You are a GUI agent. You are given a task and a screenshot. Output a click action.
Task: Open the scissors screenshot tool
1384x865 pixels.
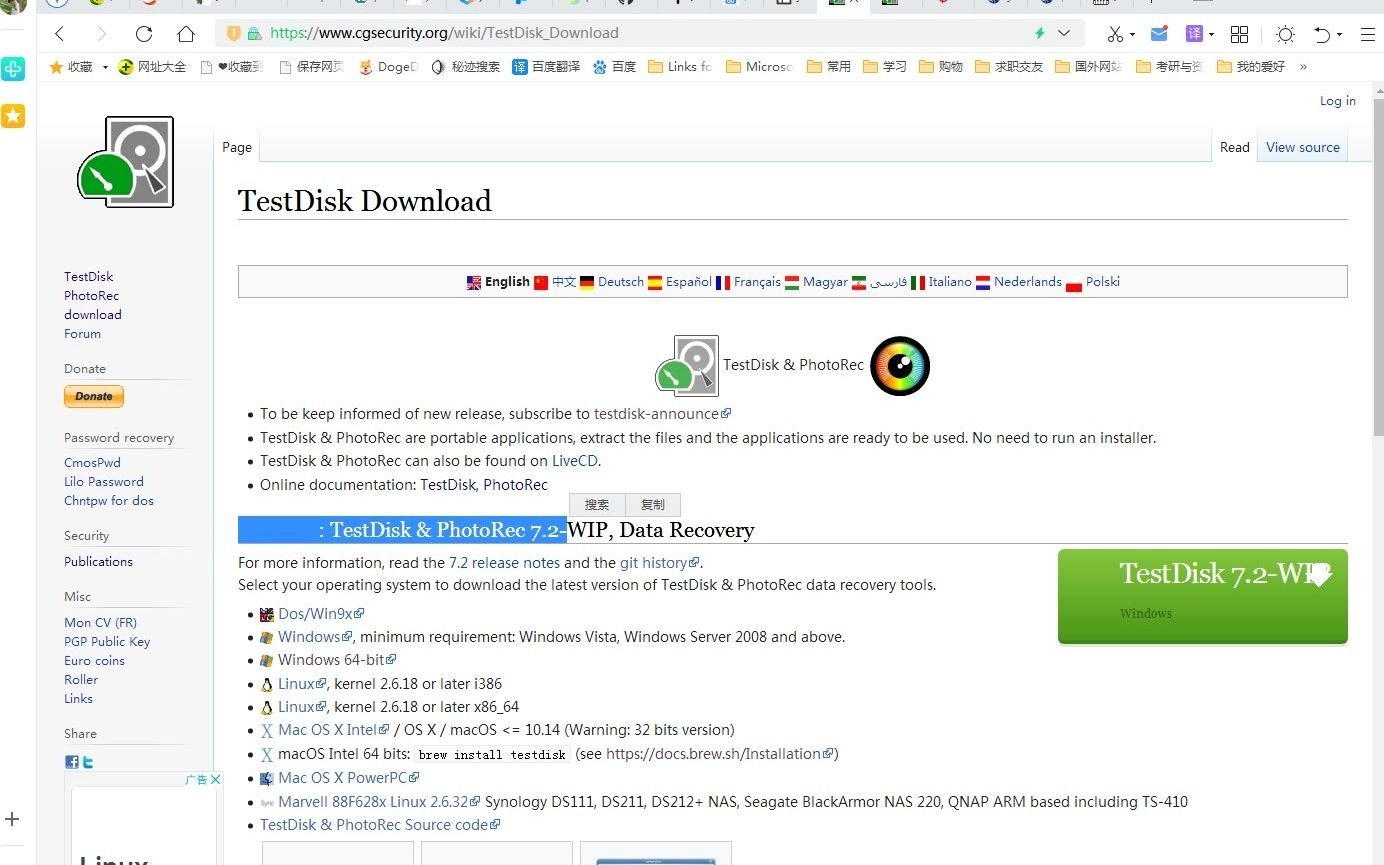pos(1115,34)
